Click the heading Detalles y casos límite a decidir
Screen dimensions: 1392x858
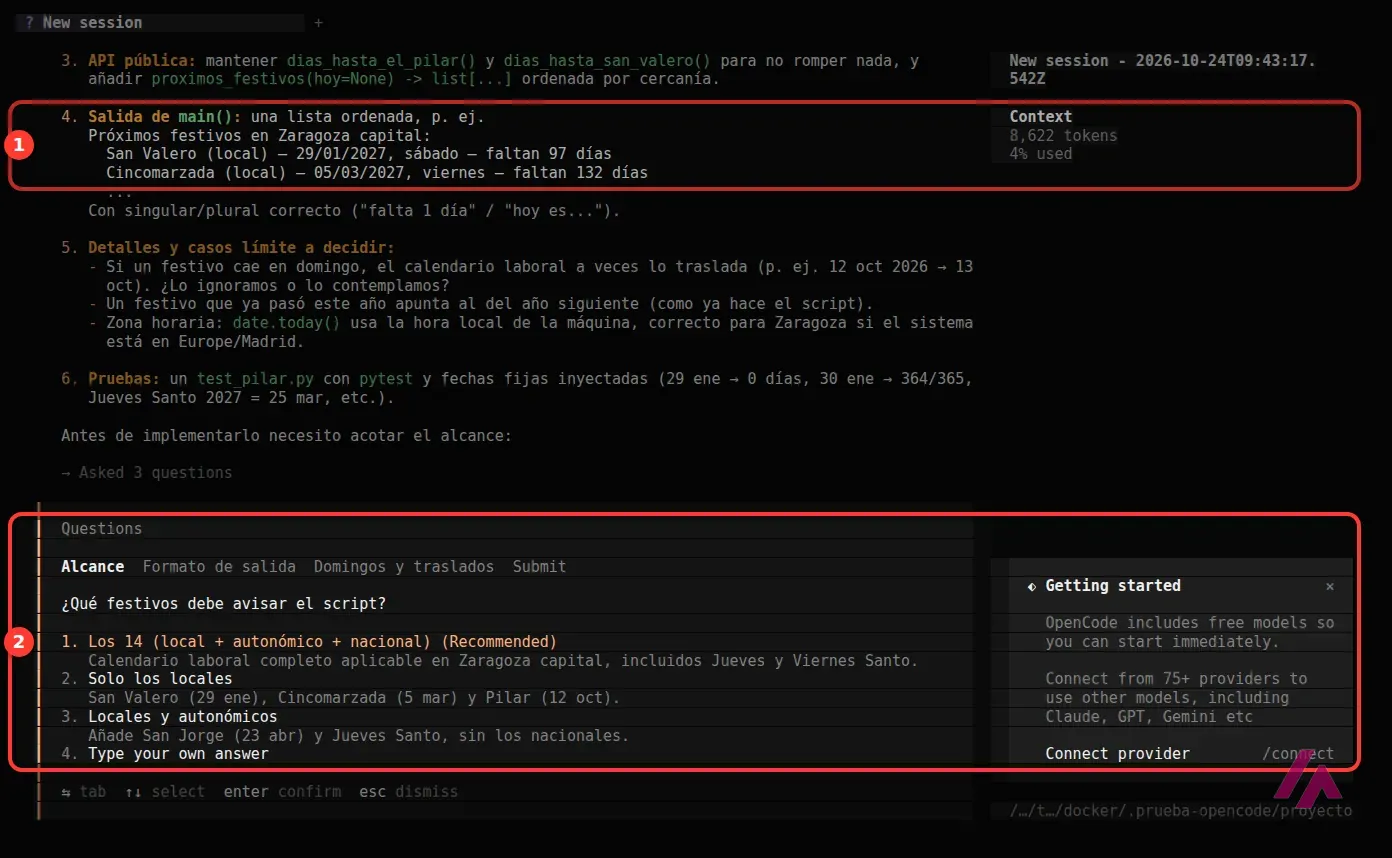241,247
